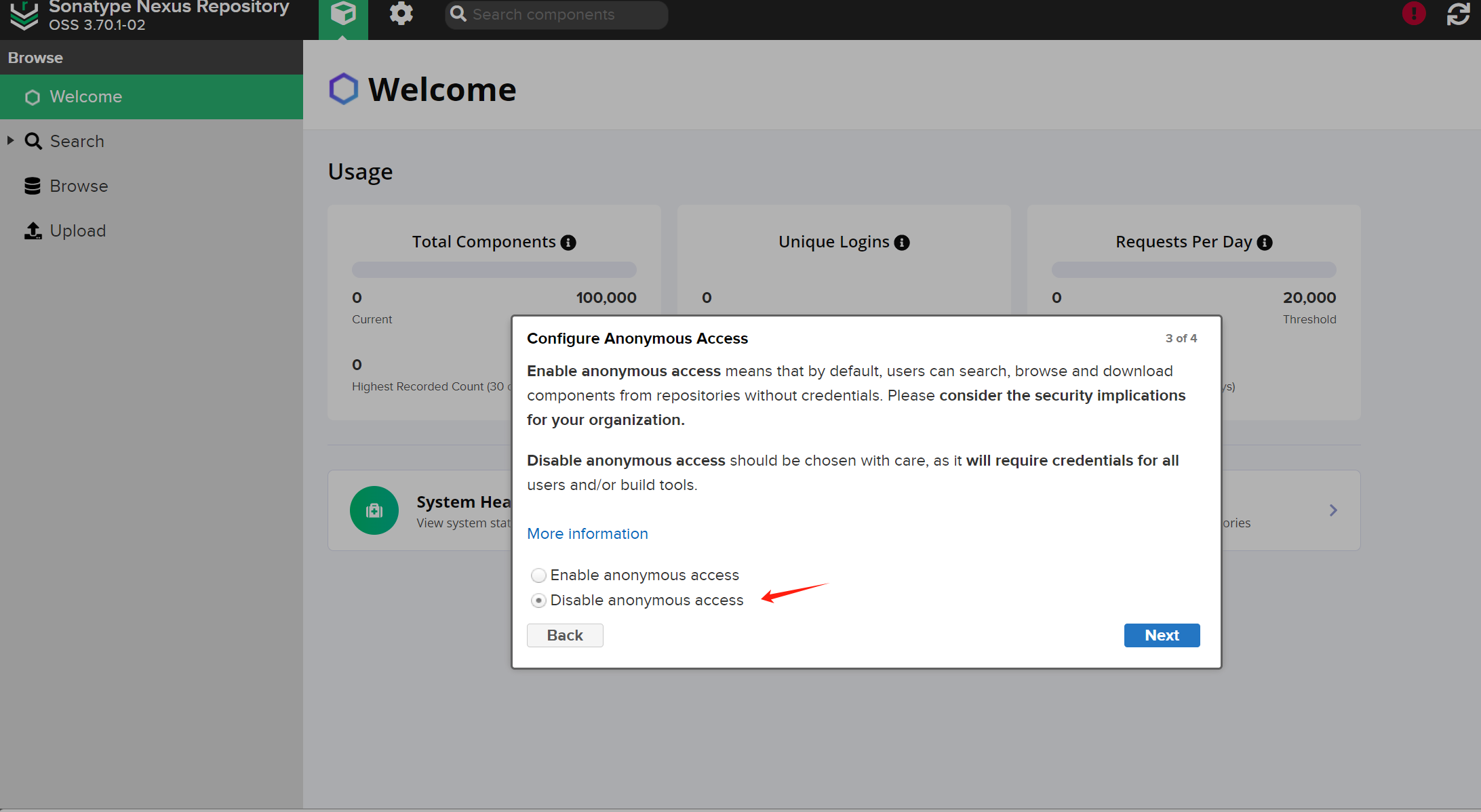Click the Search magnifier icon in sidebar

coord(33,141)
